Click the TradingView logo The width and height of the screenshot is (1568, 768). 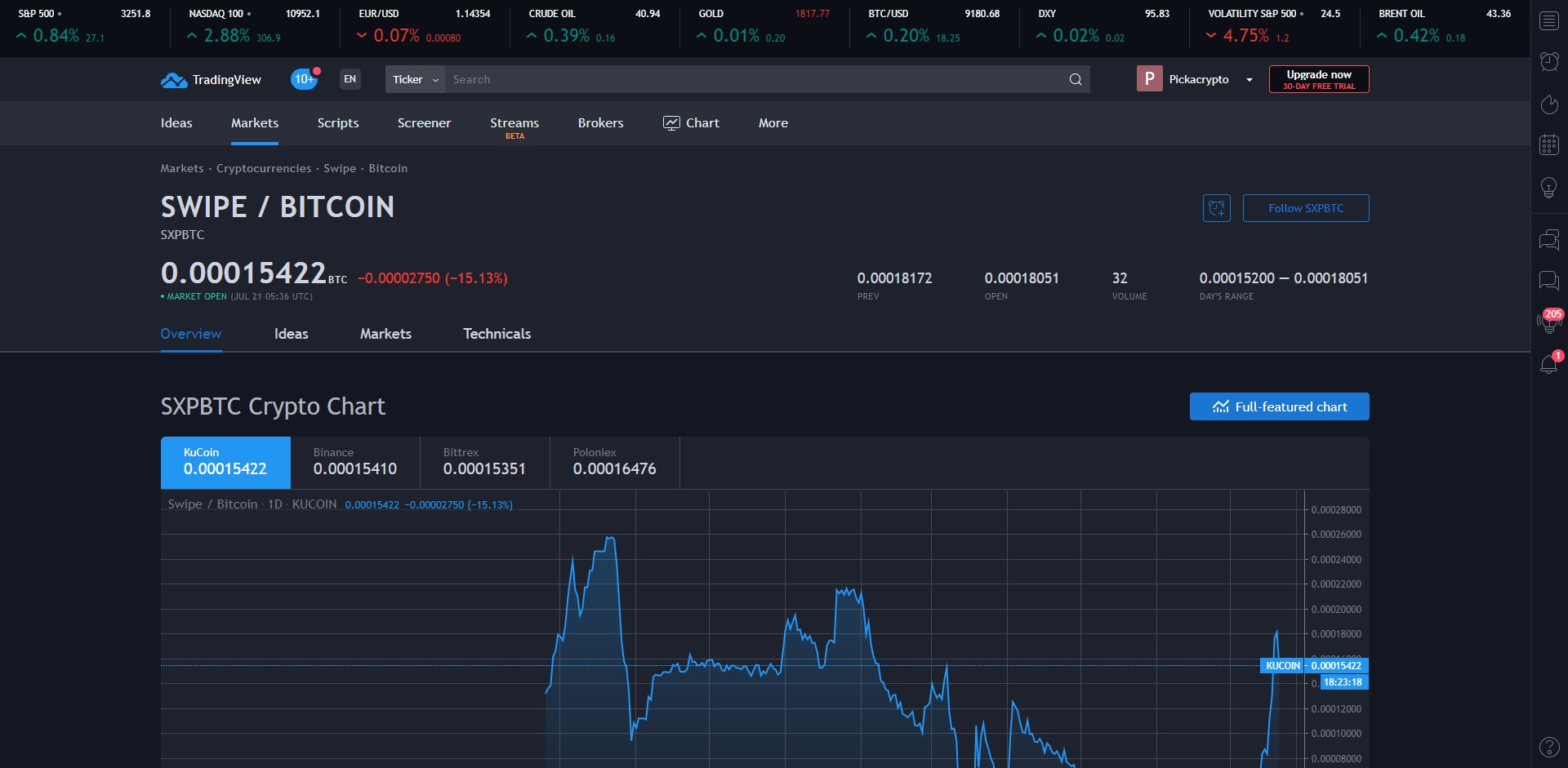tap(210, 79)
